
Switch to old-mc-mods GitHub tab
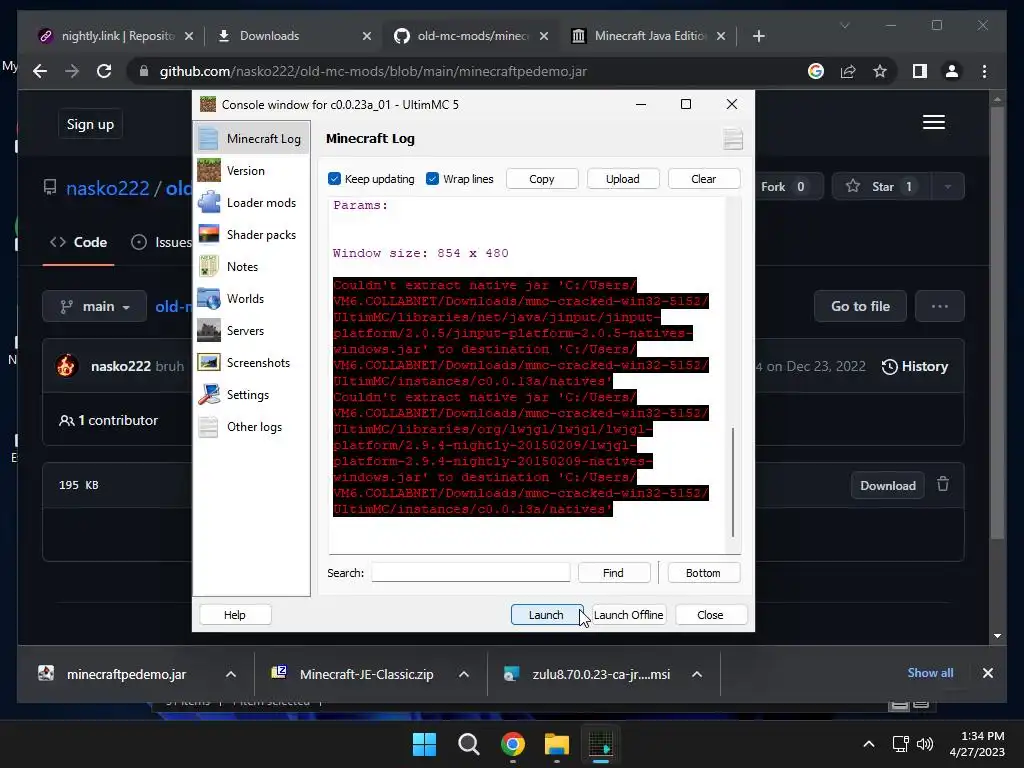(x=473, y=36)
